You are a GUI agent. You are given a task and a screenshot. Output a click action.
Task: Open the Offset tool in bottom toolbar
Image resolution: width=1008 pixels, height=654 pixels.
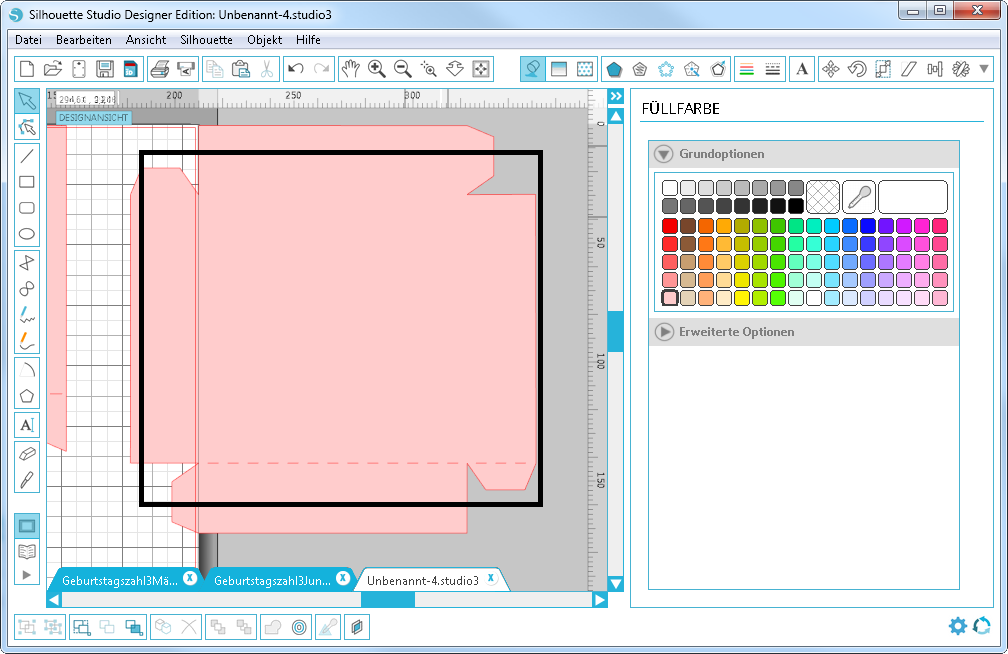pyautogui.click(x=299, y=627)
